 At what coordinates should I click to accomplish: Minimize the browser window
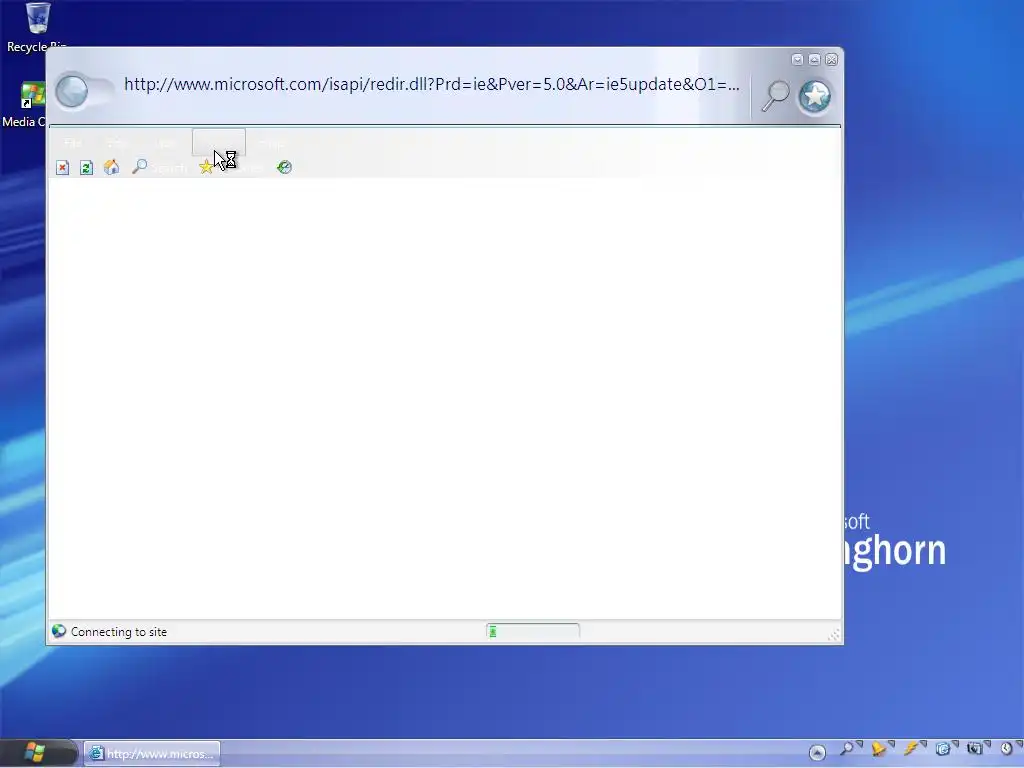point(797,59)
